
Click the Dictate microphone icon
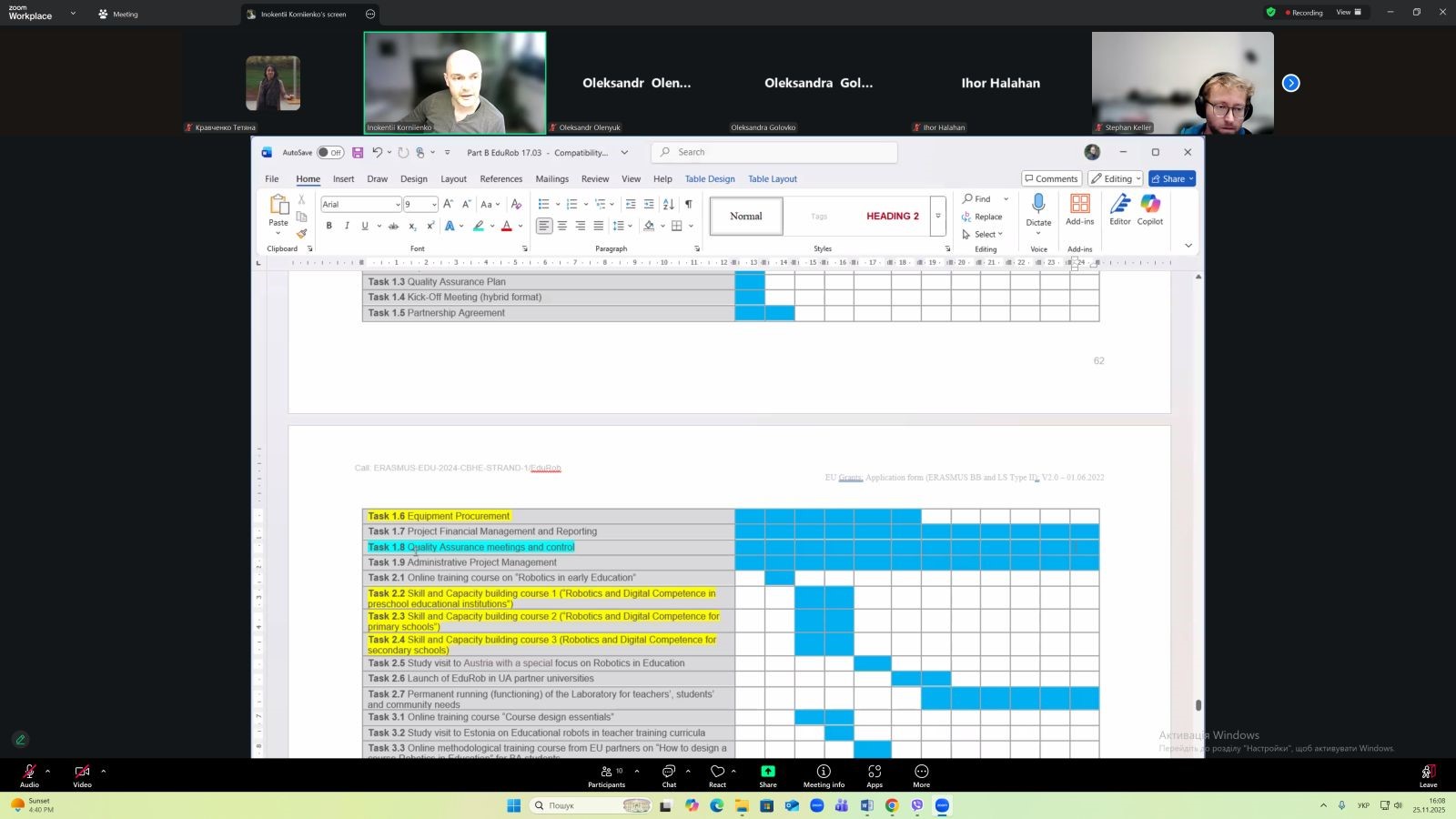(1038, 204)
